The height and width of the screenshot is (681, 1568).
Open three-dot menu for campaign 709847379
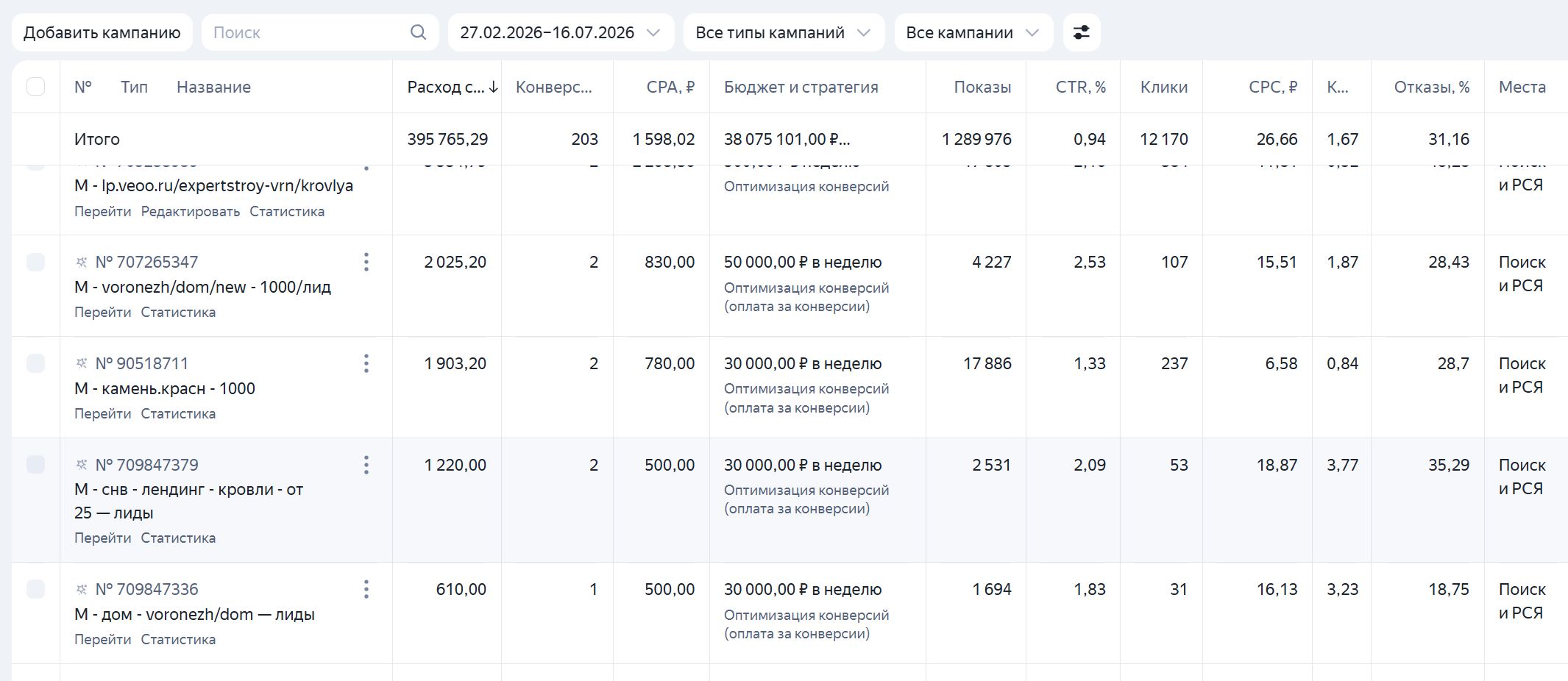[x=366, y=465]
